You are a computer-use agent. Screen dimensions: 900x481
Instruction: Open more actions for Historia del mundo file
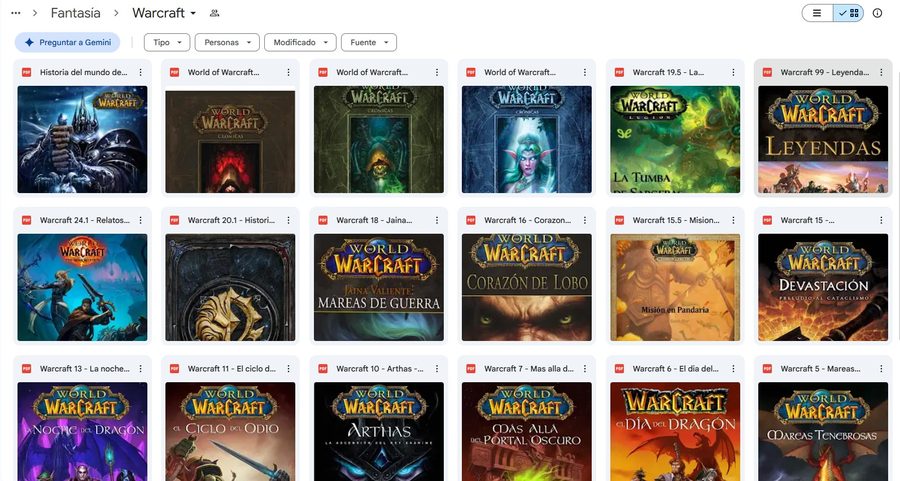point(141,72)
